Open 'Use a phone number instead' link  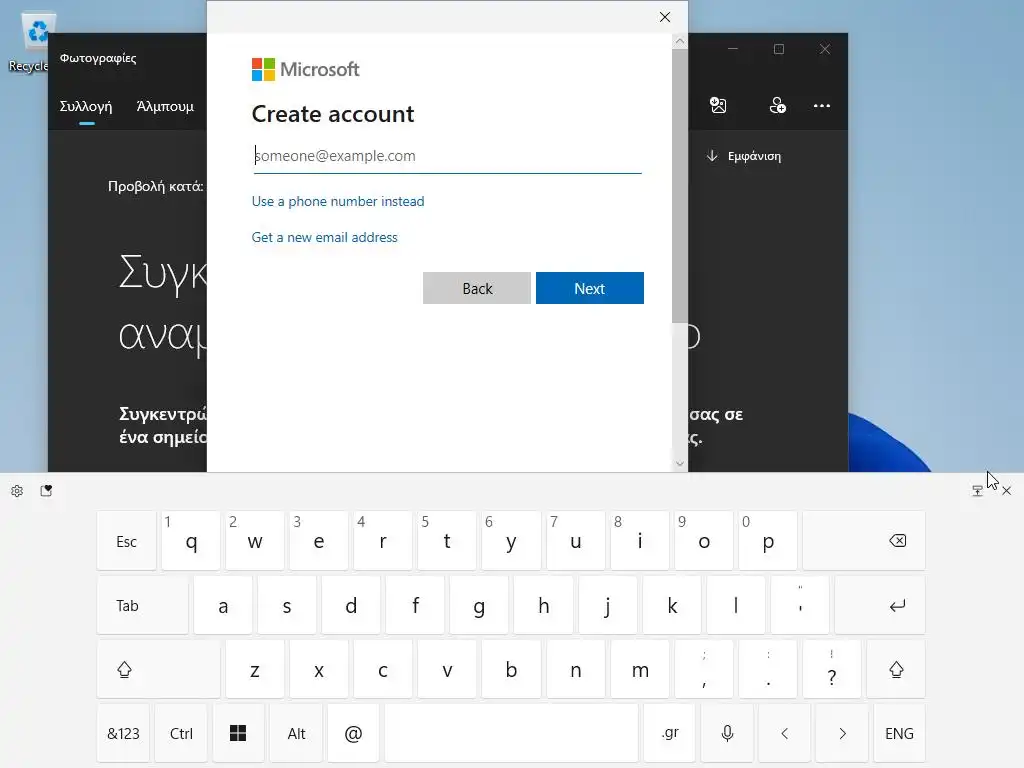tap(338, 201)
